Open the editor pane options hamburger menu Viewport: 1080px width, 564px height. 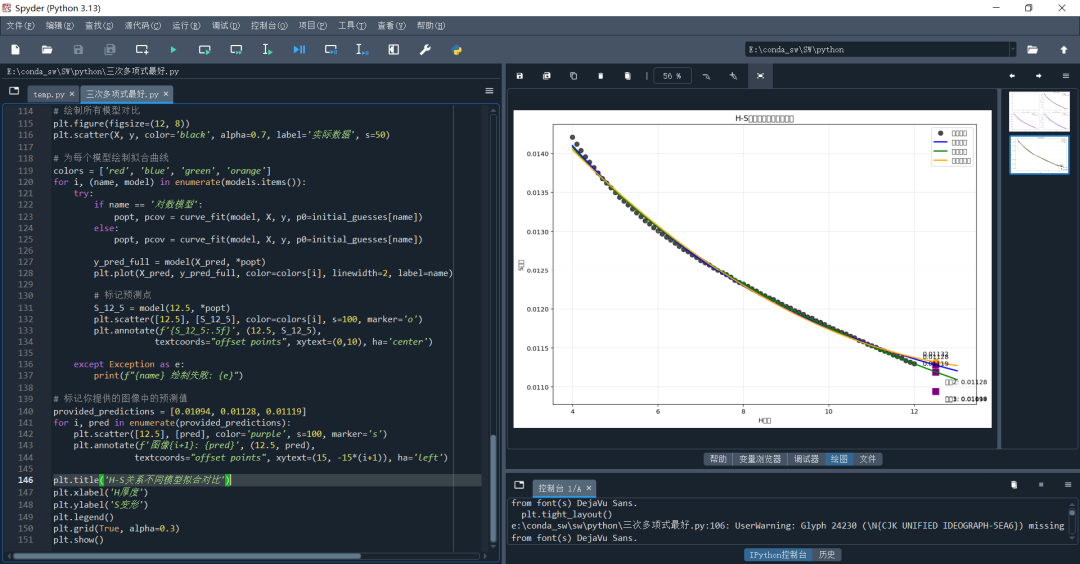pyautogui.click(x=489, y=91)
